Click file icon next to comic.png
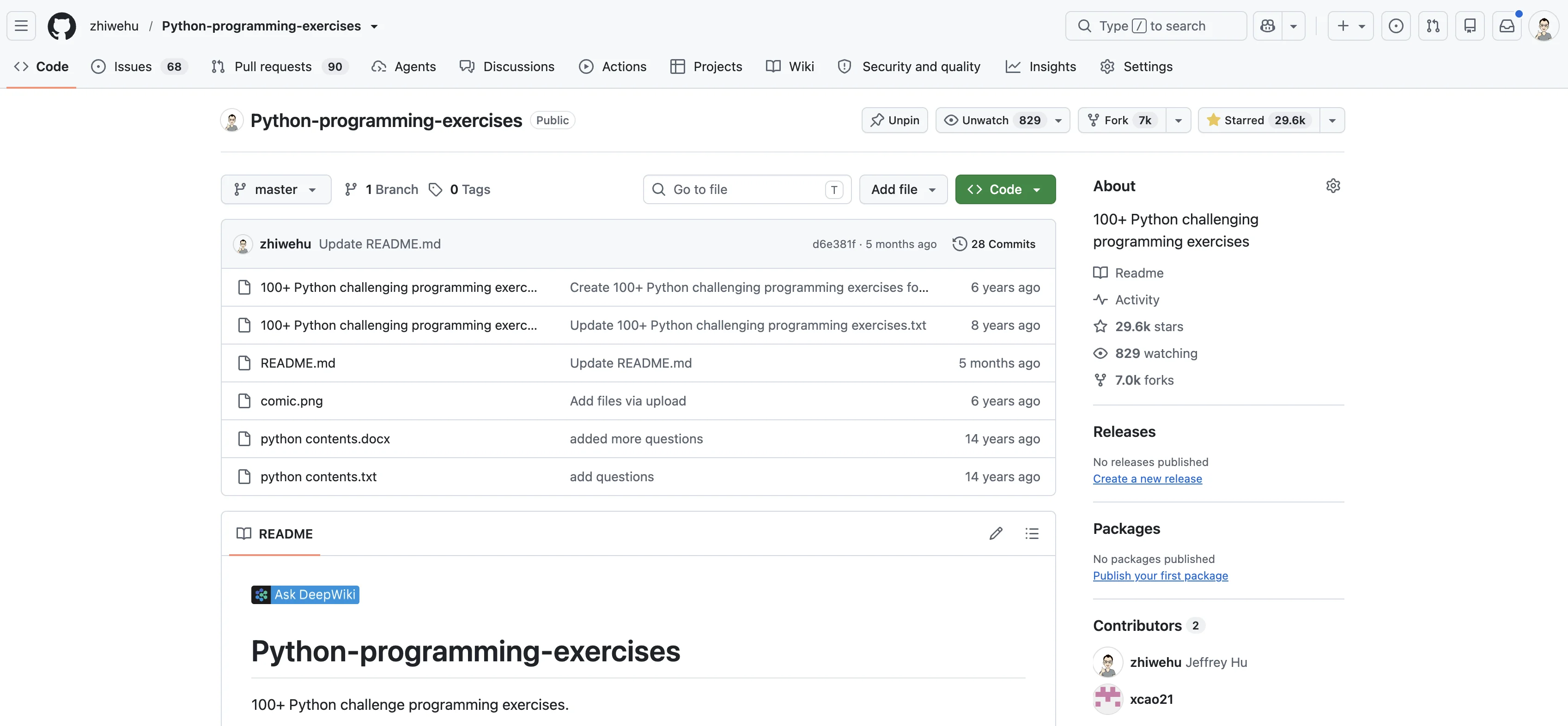This screenshot has width=1568, height=726. (x=244, y=401)
